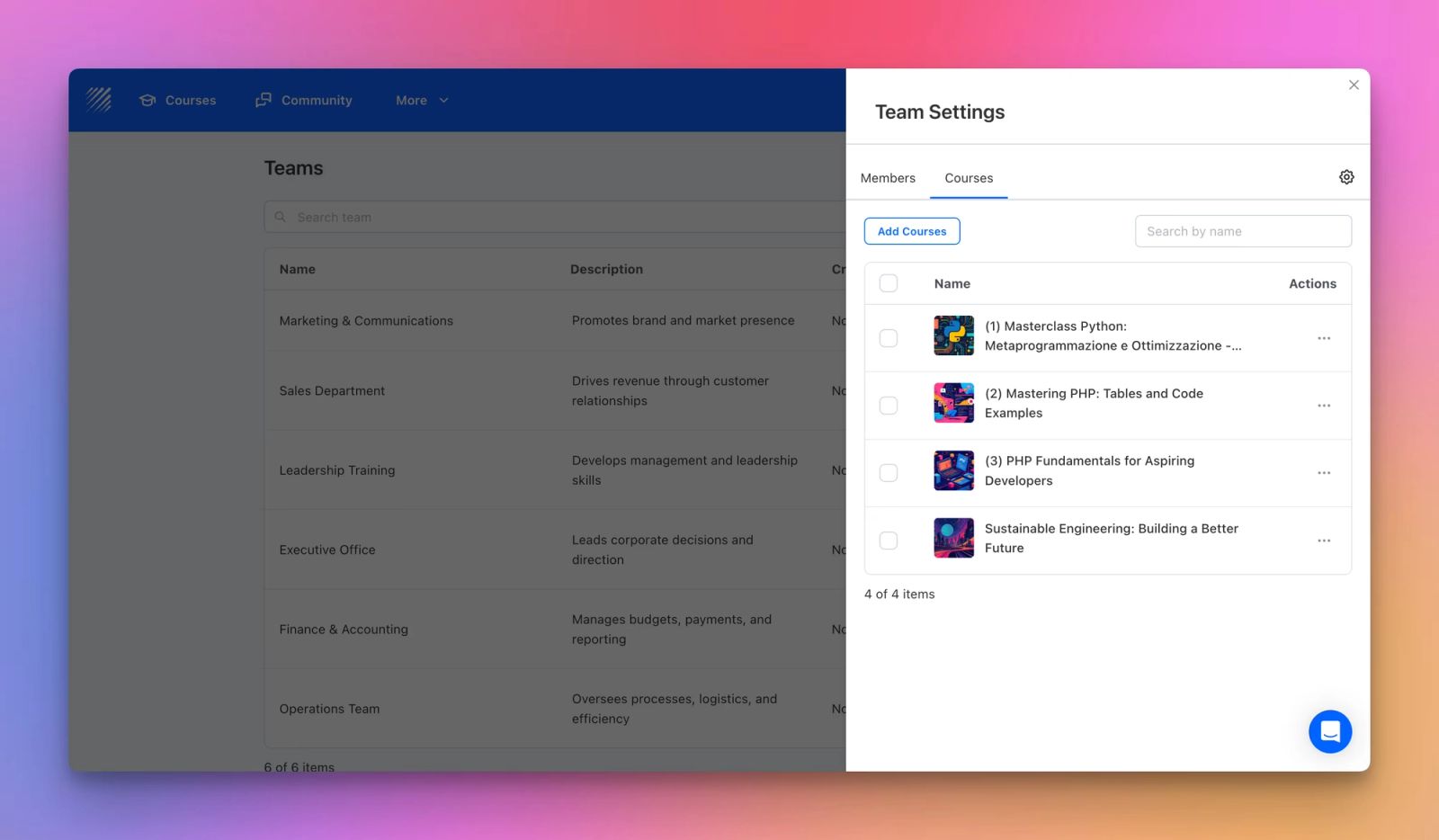The width and height of the screenshot is (1439, 840).
Task: Check the Mastering PHP course checkbox
Action: [889, 406]
